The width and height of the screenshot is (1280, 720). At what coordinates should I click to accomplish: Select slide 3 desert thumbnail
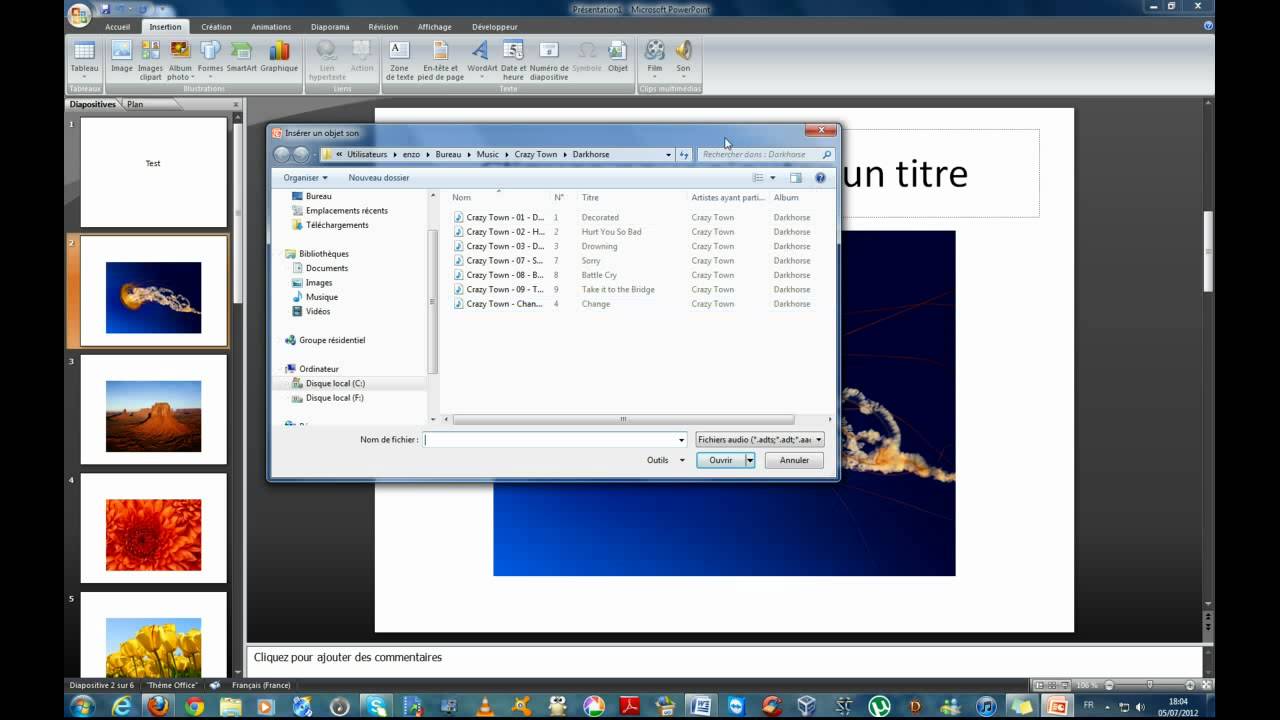pyautogui.click(x=154, y=410)
